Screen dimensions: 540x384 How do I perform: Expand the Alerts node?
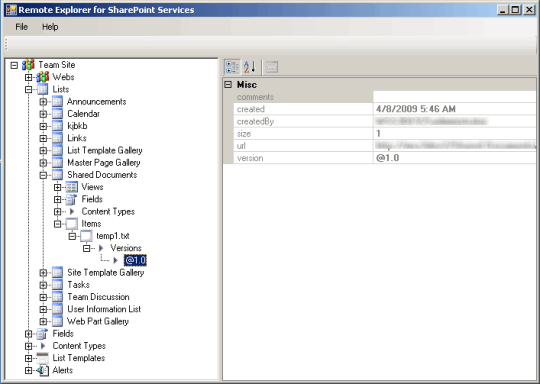pos(29,371)
